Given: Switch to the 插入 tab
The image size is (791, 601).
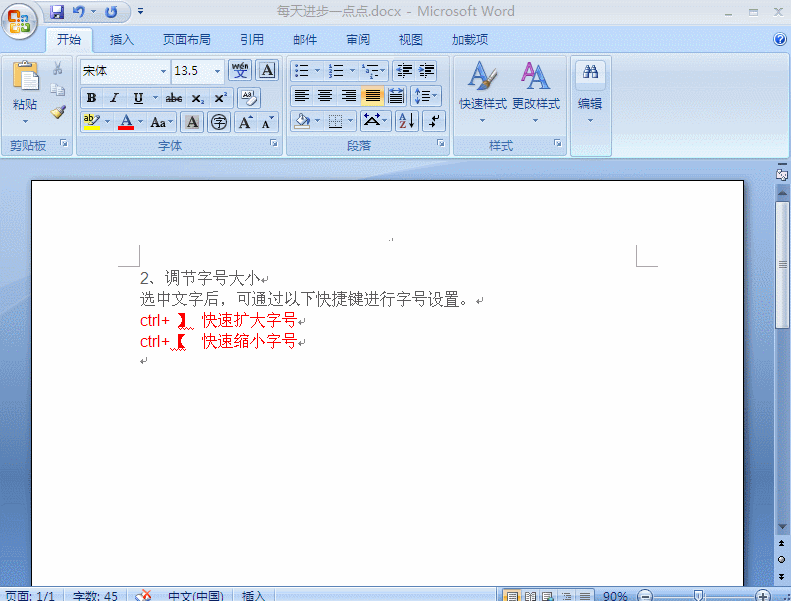Looking at the screenshot, I should [x=122, y=39].
